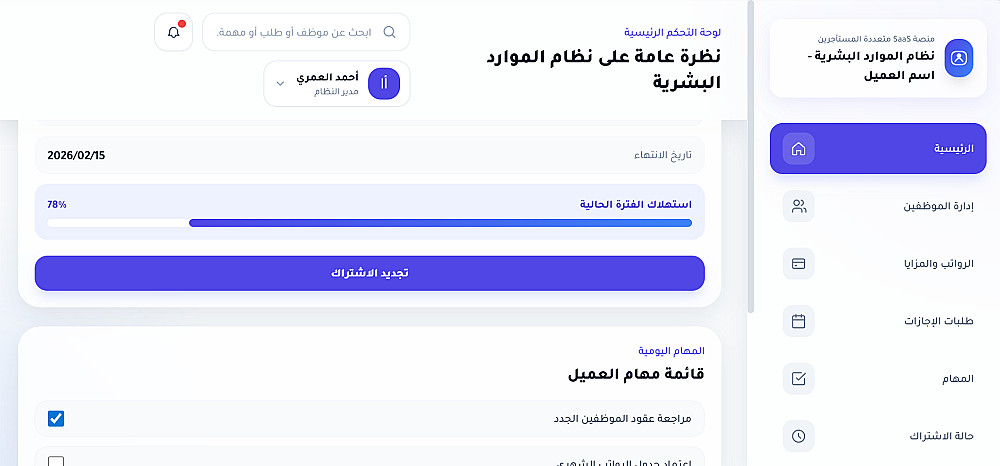
Task: Click the search magnifier icon
Action: point(389,32)
